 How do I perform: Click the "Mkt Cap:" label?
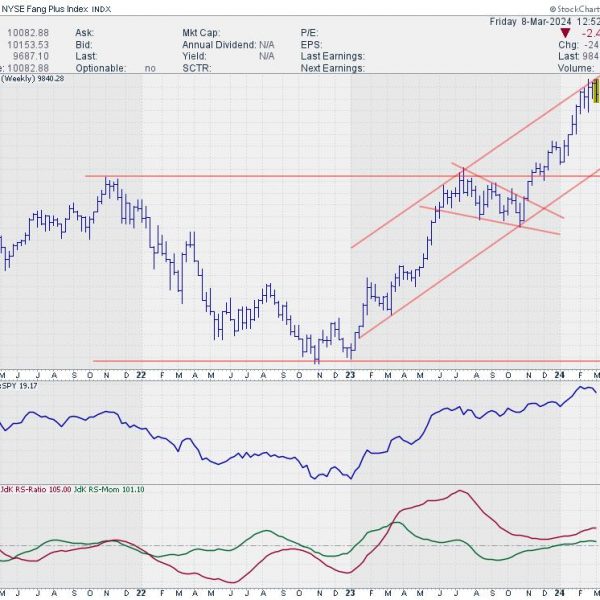(201, 33)
